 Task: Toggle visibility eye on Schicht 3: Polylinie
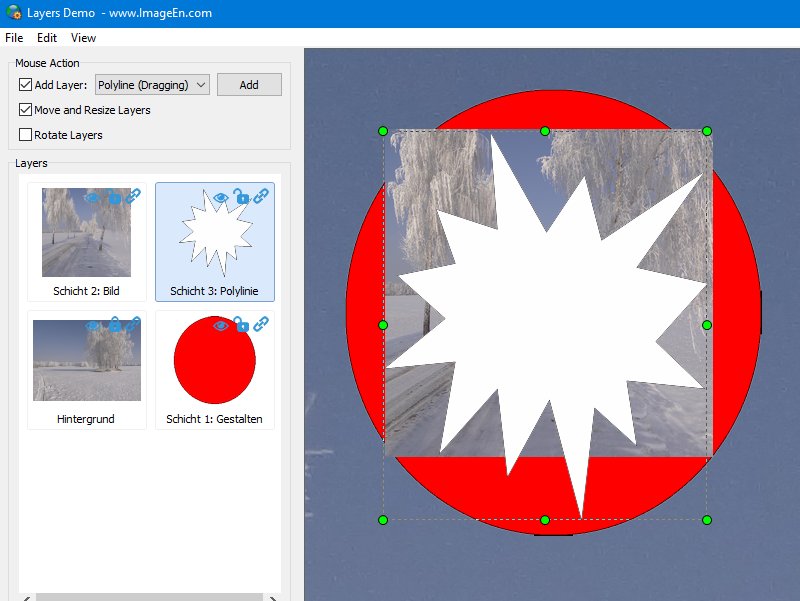[220, 197]
